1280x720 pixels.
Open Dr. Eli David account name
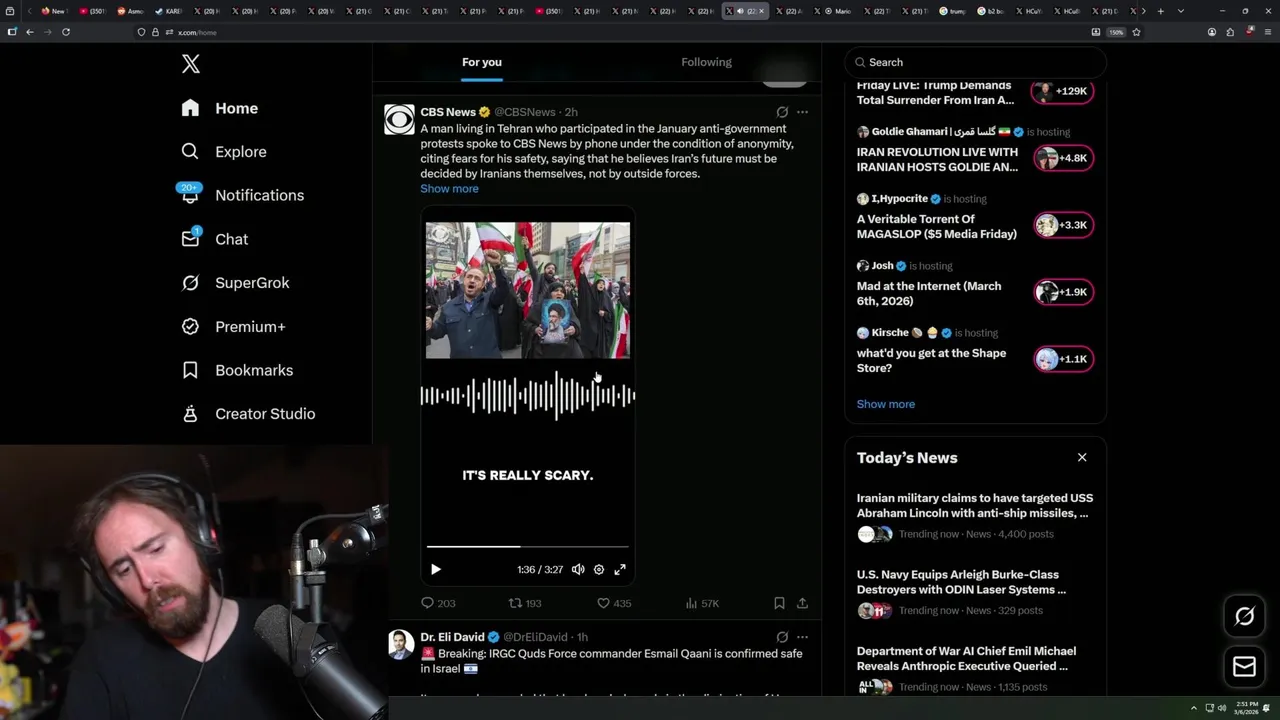point(452,637)
